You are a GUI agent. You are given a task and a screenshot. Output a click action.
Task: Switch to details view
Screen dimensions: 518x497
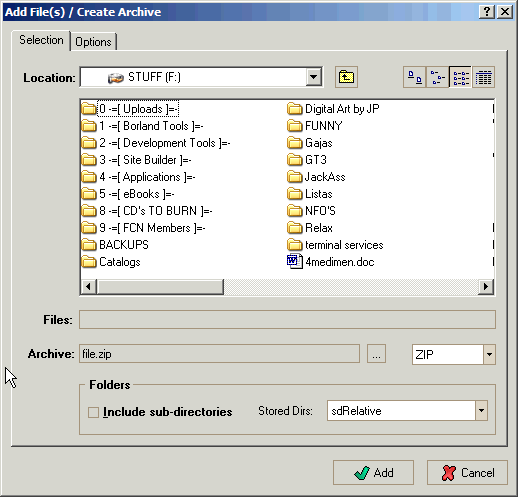483,77
